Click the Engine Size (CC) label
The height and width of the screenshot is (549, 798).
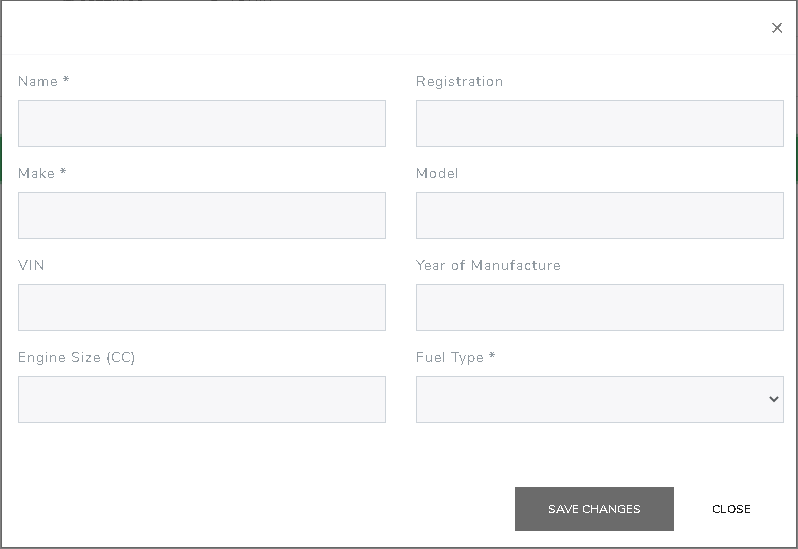pyautogui.click(x=76, y=358)
